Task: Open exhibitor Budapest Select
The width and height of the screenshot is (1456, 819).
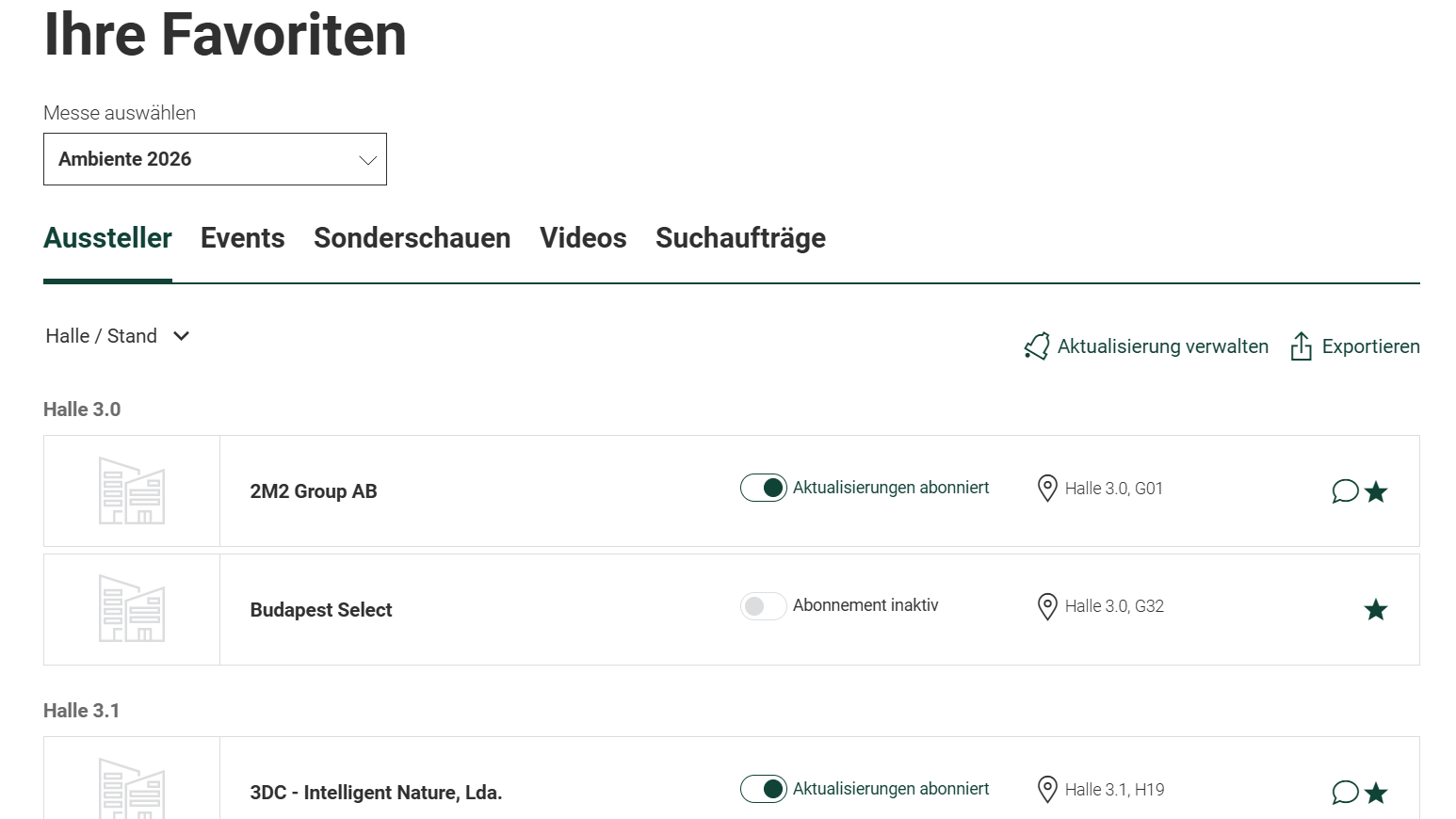Action: (321, 610)
